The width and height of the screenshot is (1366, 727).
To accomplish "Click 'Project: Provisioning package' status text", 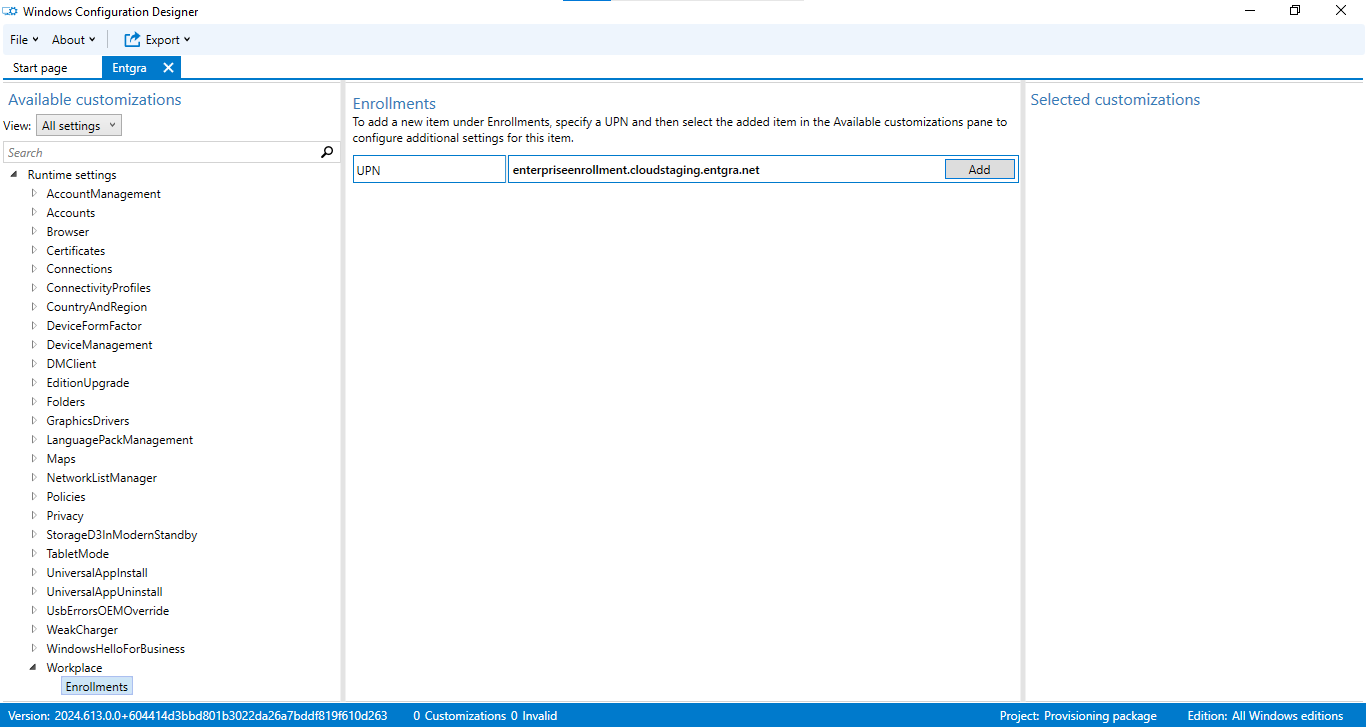I will pos(1078,716).
